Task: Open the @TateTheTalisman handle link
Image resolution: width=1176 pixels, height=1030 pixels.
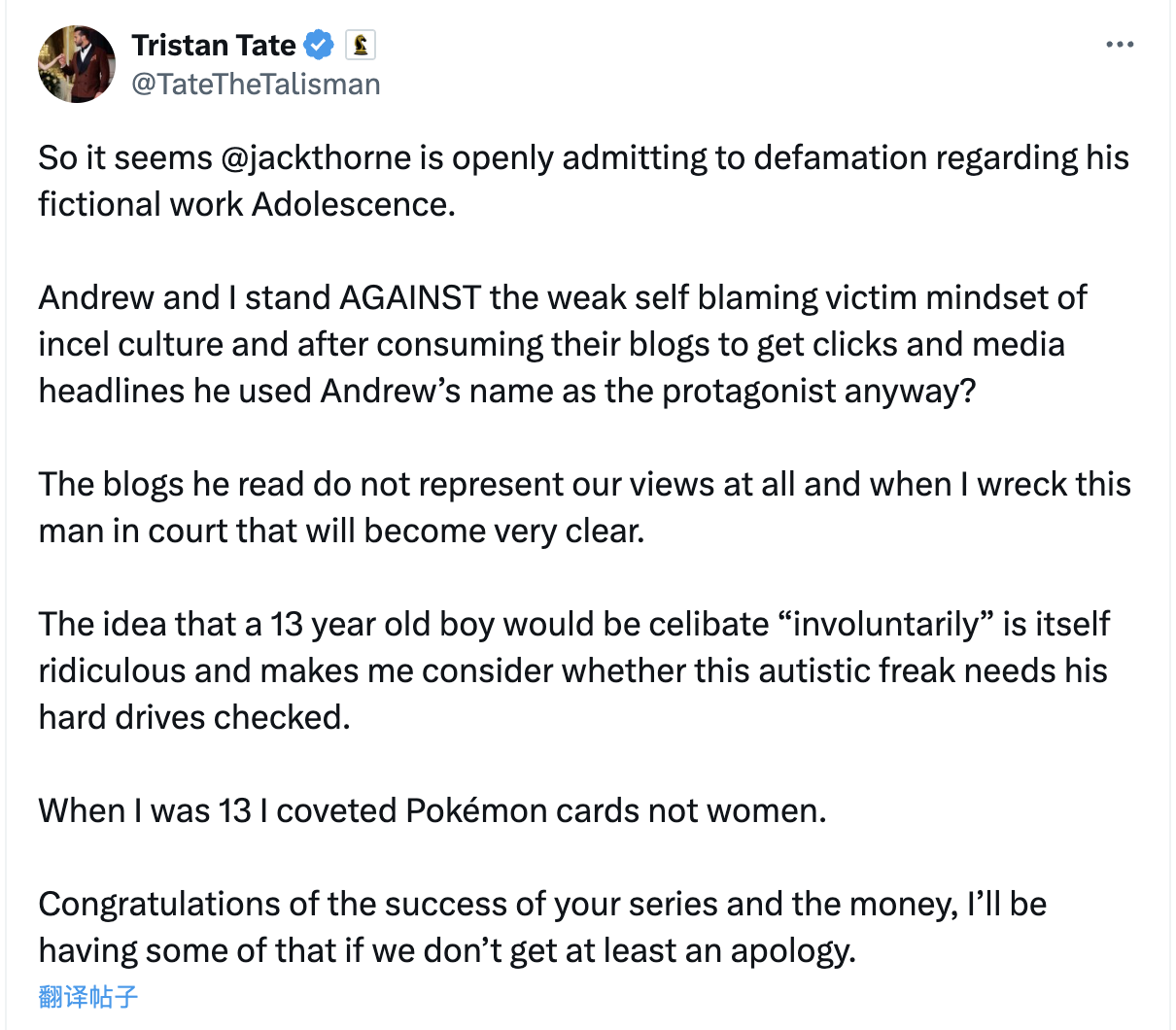Action: click(256, 85)
